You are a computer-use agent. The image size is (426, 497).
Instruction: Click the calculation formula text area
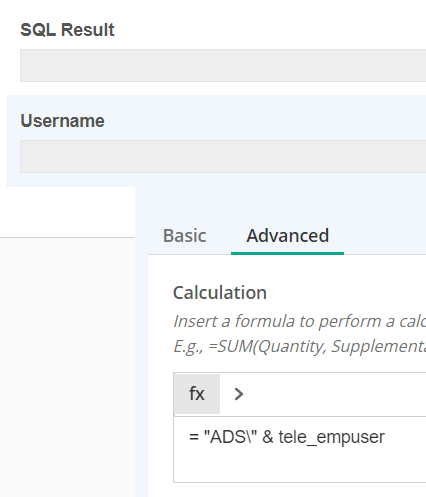point(300,449)
